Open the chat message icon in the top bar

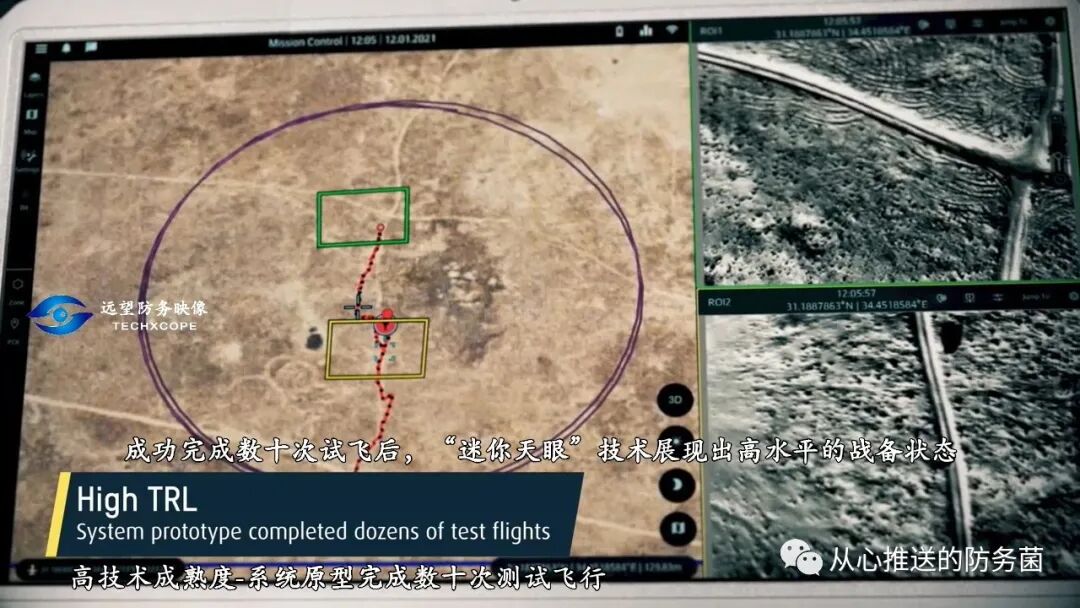click(91, 47)
